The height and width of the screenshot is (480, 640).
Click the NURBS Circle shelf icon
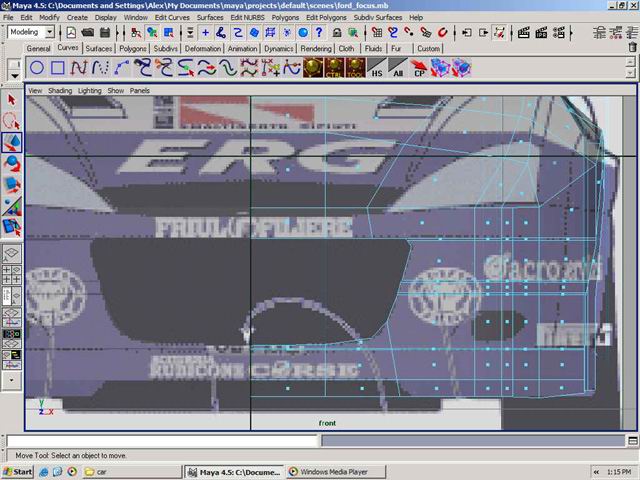click(x=36, y=68)
